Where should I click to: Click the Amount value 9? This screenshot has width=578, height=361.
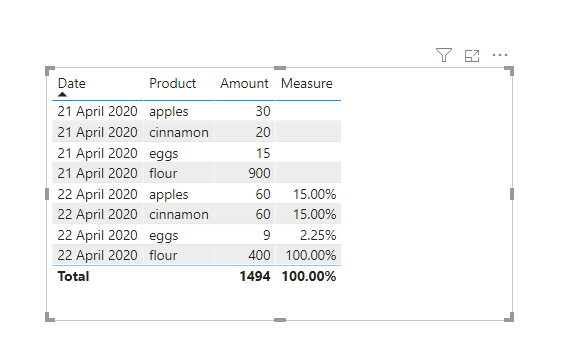click(x=267, y=235)
